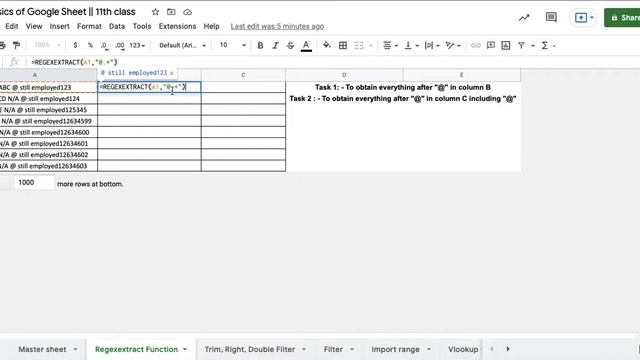The height and width of the screenshot is (360, 640).
Task: Open the borders tool
Action: click(x=343, y=46)
